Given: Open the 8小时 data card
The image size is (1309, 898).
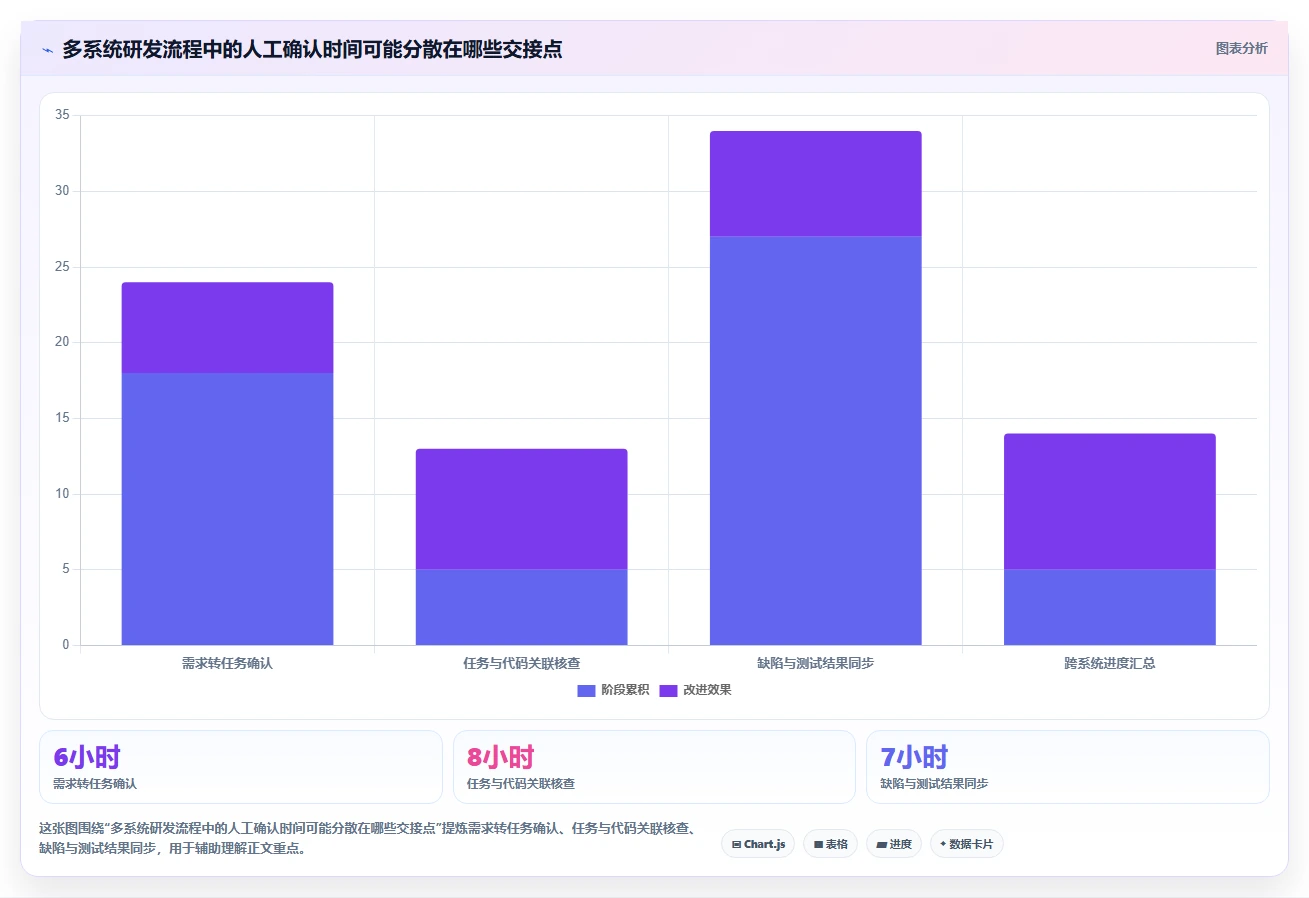Looking at the screenshot, I should pos(654,767).
